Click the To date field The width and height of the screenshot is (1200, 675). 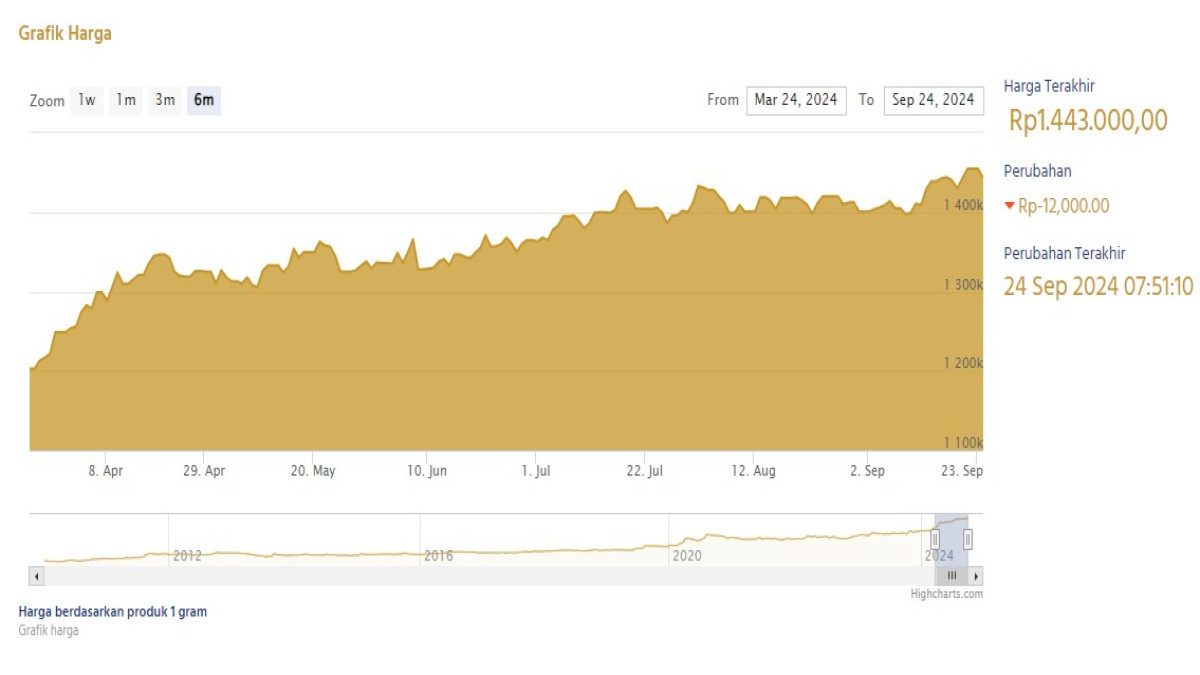(933, 100)
